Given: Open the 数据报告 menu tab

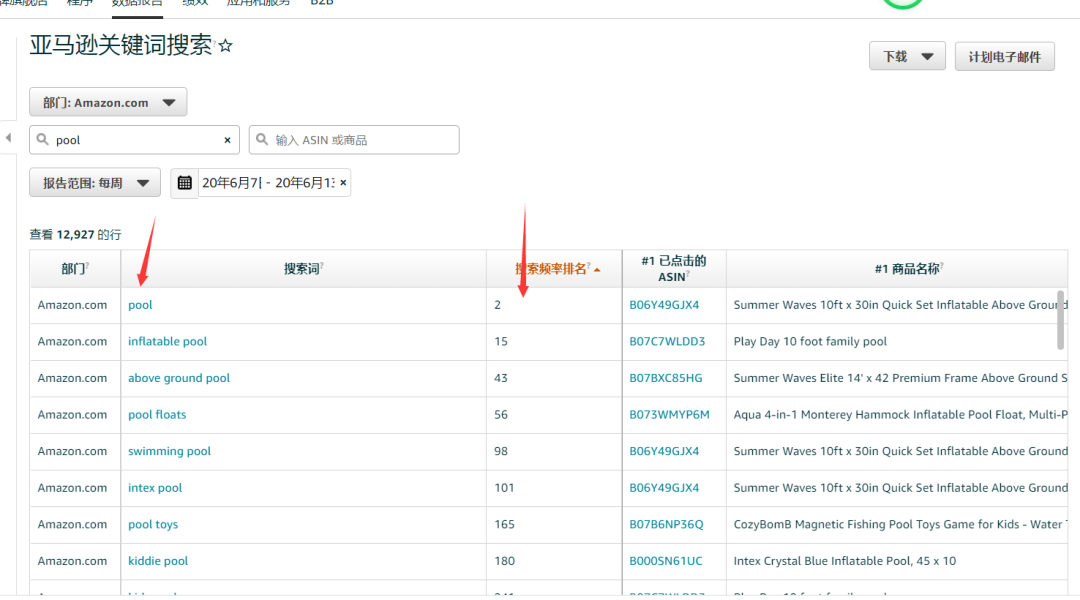Looking at the screenshot, I should click(139, 3).
